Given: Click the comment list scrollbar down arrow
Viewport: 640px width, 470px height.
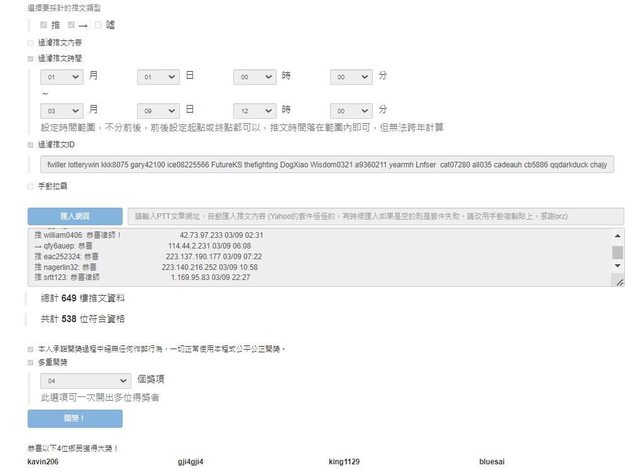Looking at the screenshot, I should (617, 283).
